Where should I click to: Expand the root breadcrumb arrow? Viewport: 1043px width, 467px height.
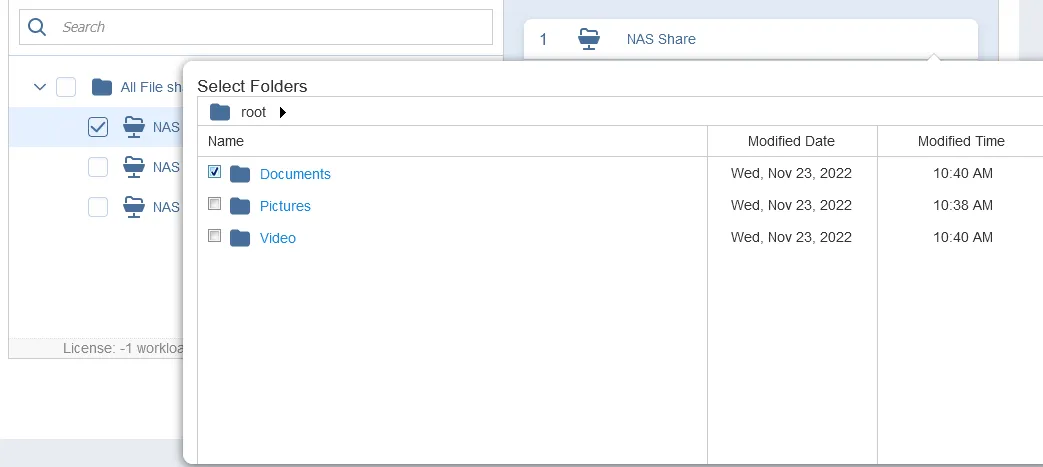pos(282,112)
